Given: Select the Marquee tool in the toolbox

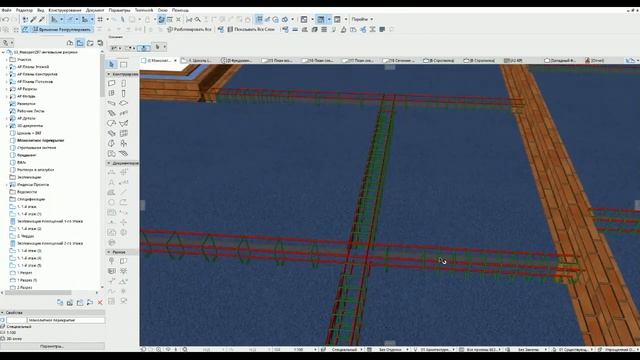Looking at the screenshot, I should tap(124, 64).
